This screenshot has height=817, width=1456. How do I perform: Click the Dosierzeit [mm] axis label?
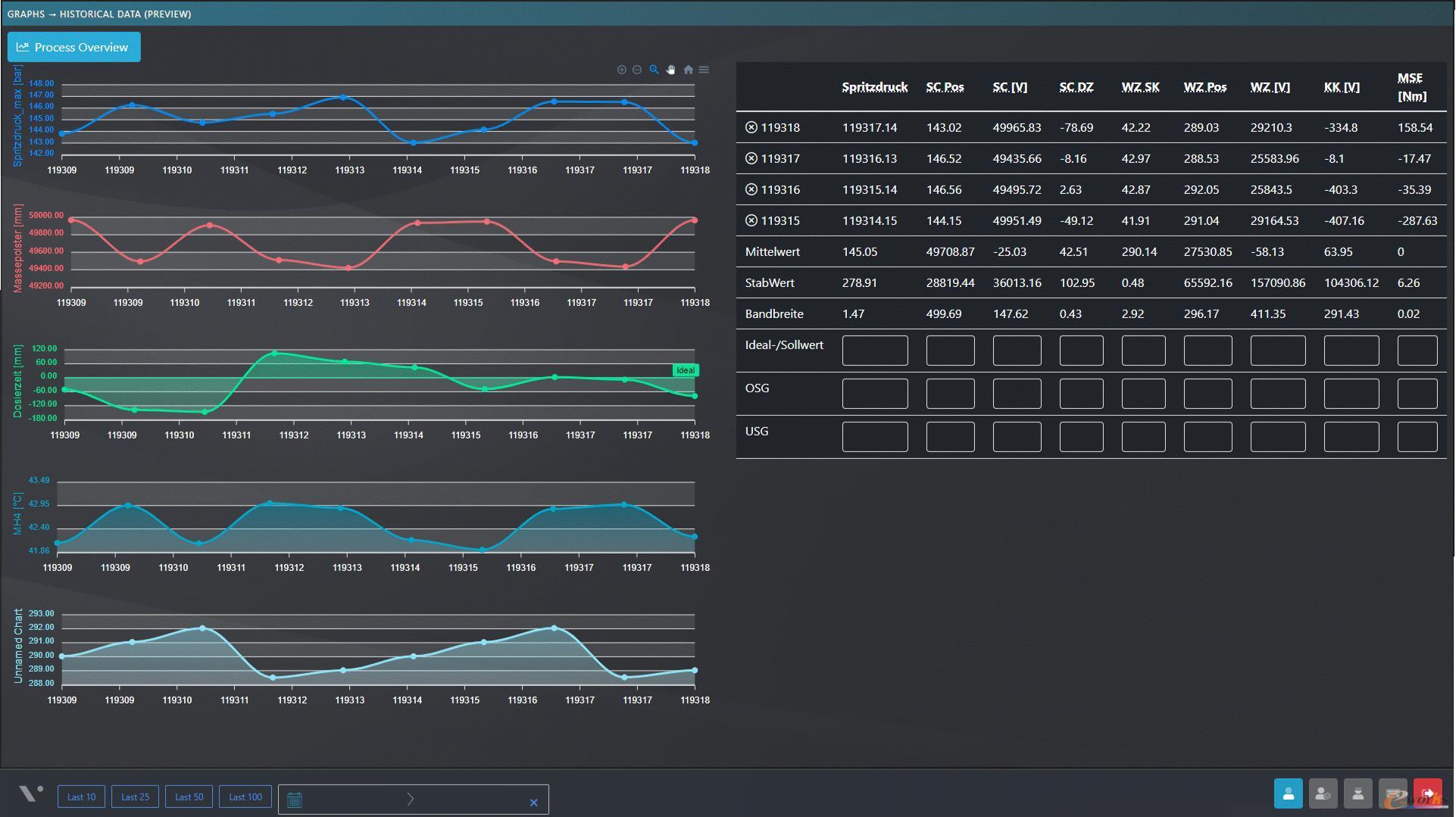point(17,382)
